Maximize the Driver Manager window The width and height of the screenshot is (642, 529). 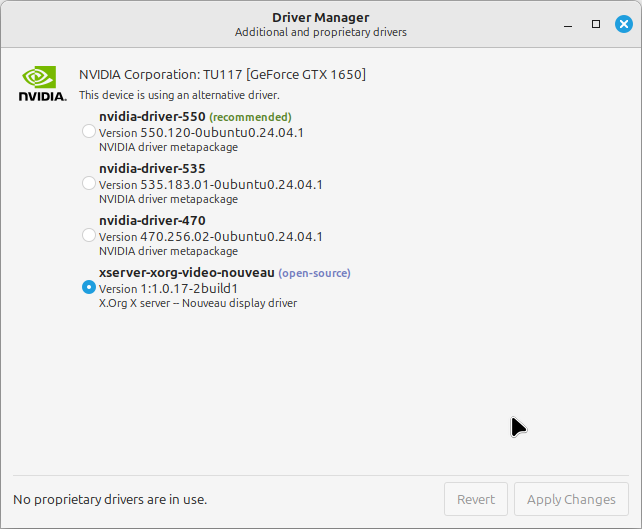coord(596,24)
